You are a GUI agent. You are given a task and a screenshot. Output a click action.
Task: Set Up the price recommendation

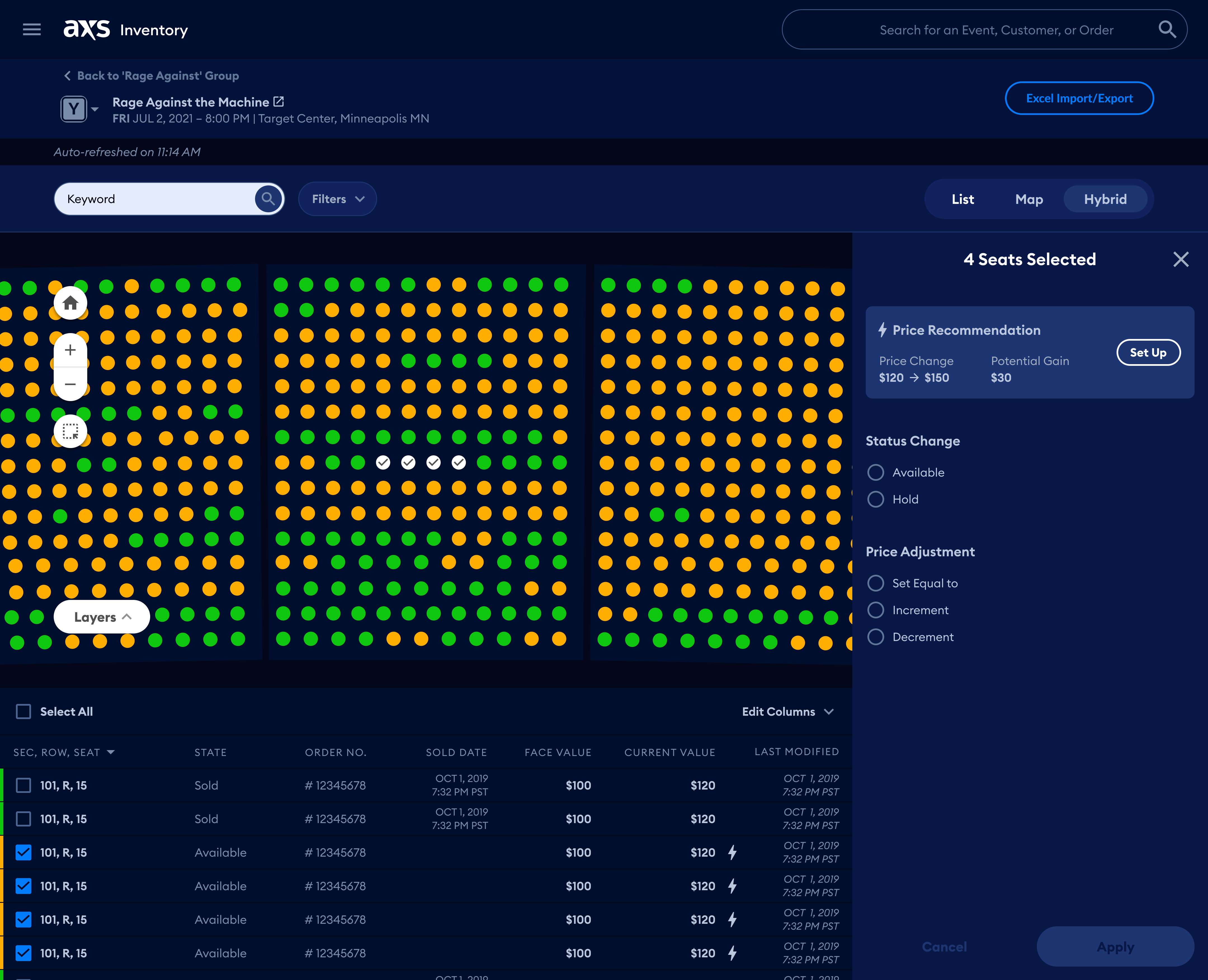click(x=1148, y=352)
